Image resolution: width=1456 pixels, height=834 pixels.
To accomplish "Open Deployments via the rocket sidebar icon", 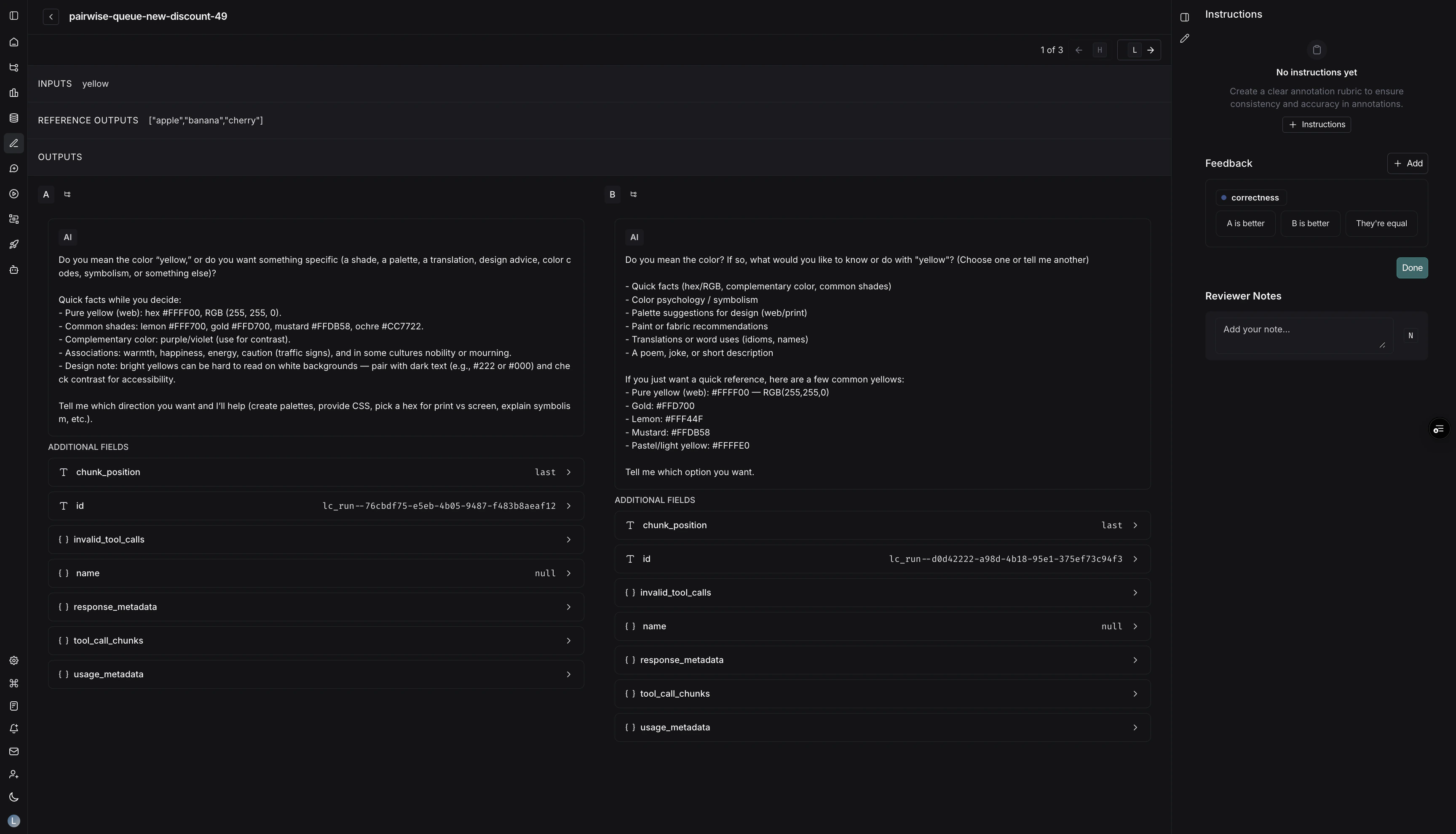I will point(14,244).
